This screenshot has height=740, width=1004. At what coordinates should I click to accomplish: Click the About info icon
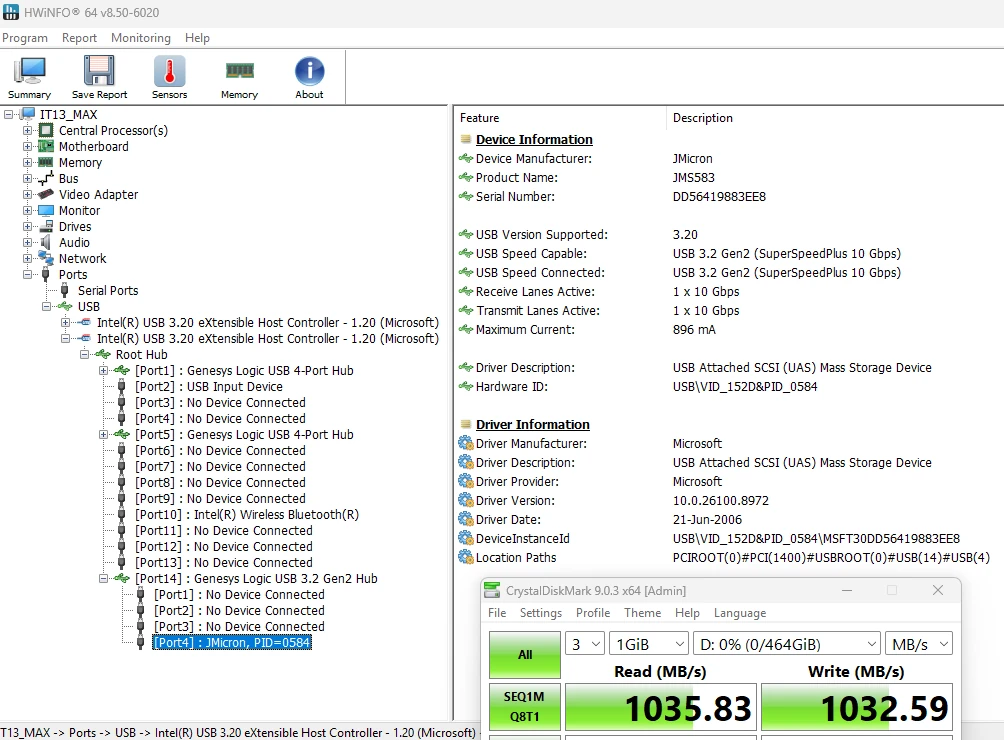[x=309, y=77]
